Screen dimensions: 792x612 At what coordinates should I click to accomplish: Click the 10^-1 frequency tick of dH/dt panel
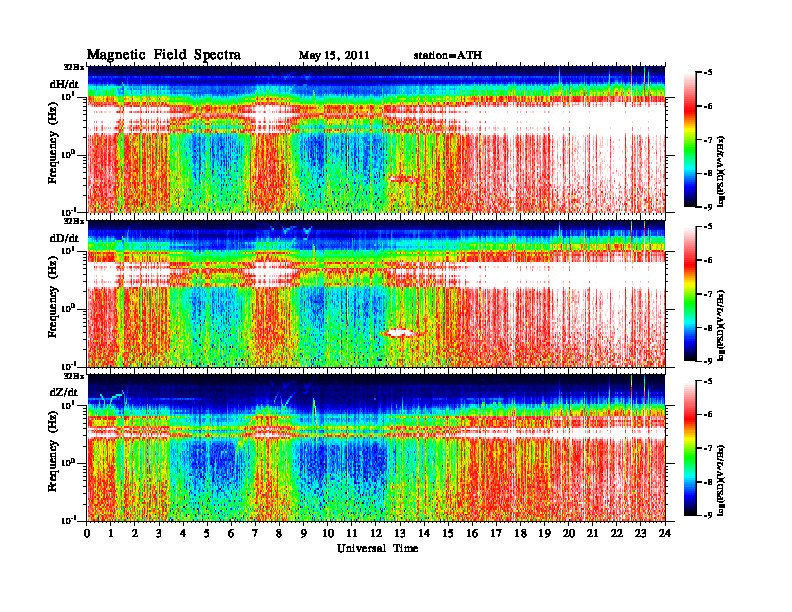69,212
